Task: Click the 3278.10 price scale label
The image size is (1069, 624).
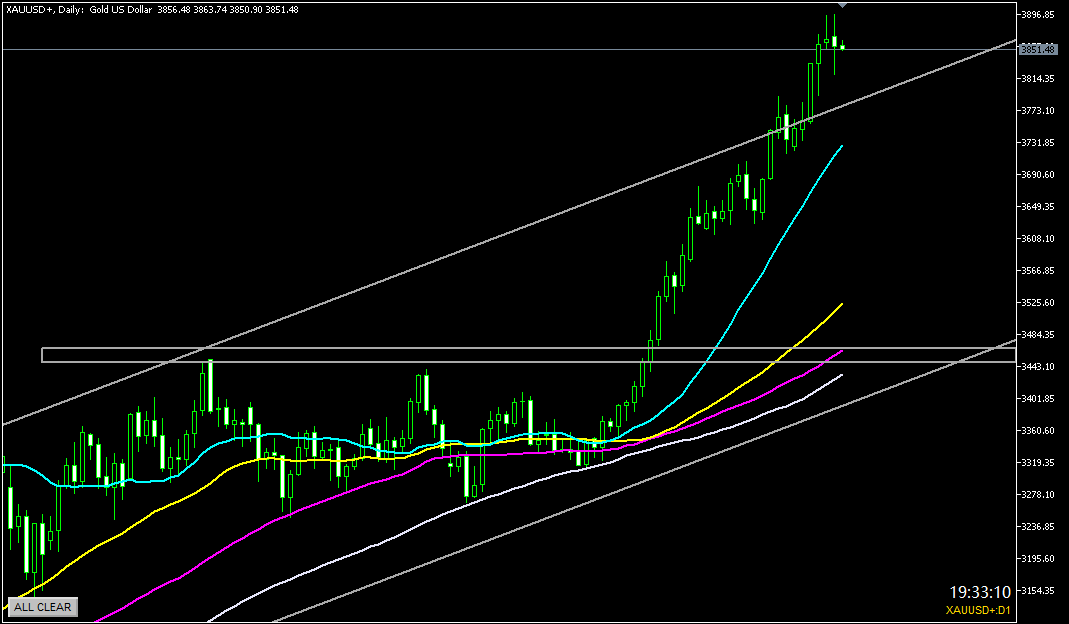Action: (1040, 495)
